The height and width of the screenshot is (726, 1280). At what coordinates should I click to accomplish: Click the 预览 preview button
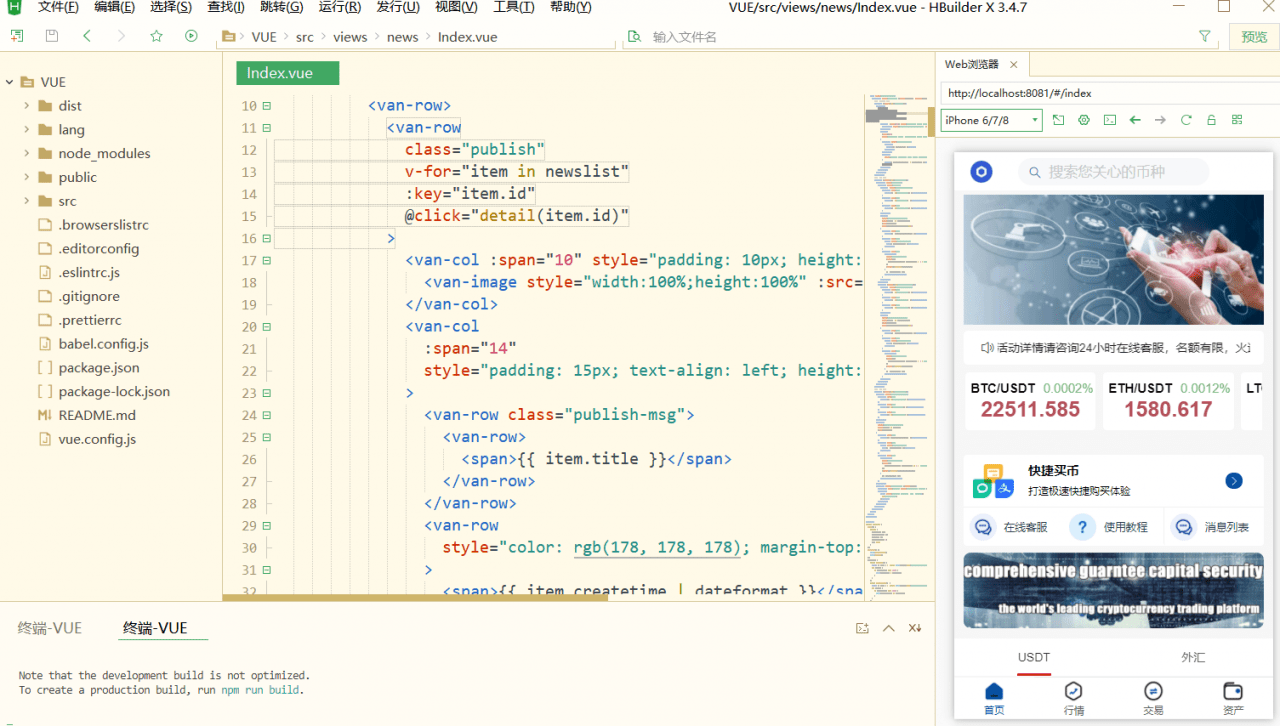tap(1254, 37)
